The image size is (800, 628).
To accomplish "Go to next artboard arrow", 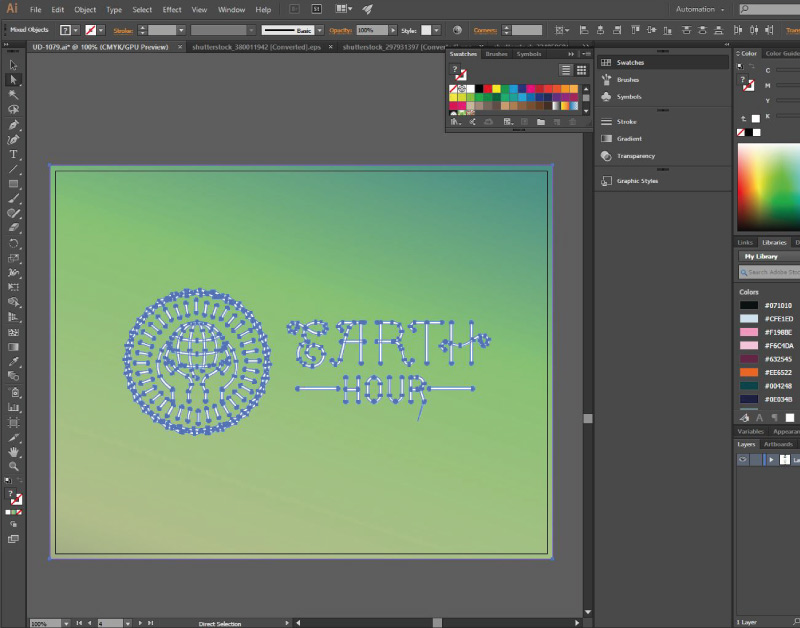I will coord(140,623).
